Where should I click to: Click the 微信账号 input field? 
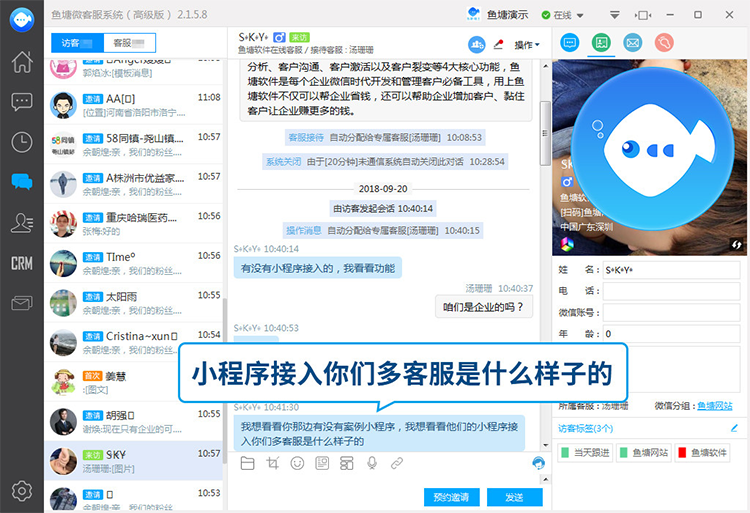(x=672, y=313)
